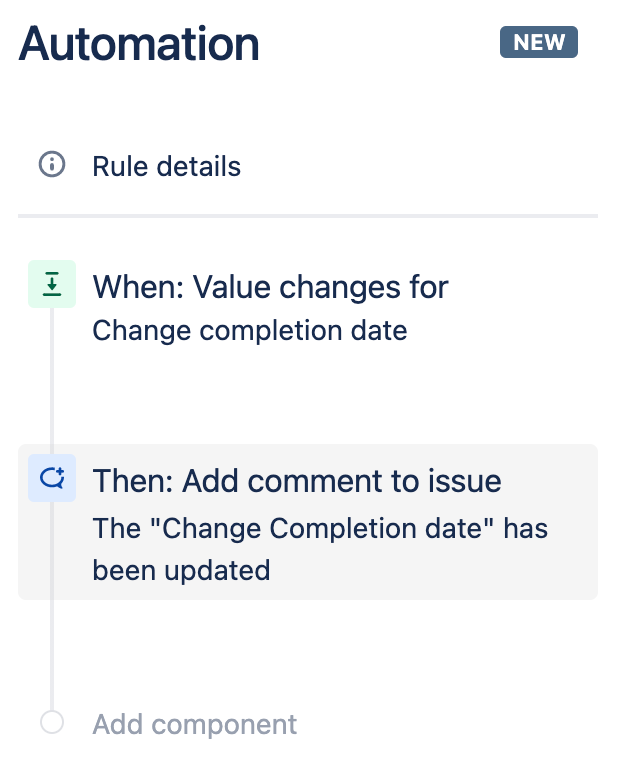Click connector line above Add component
The width and height of the screenshot is (644, 784).
pos(52,655)
